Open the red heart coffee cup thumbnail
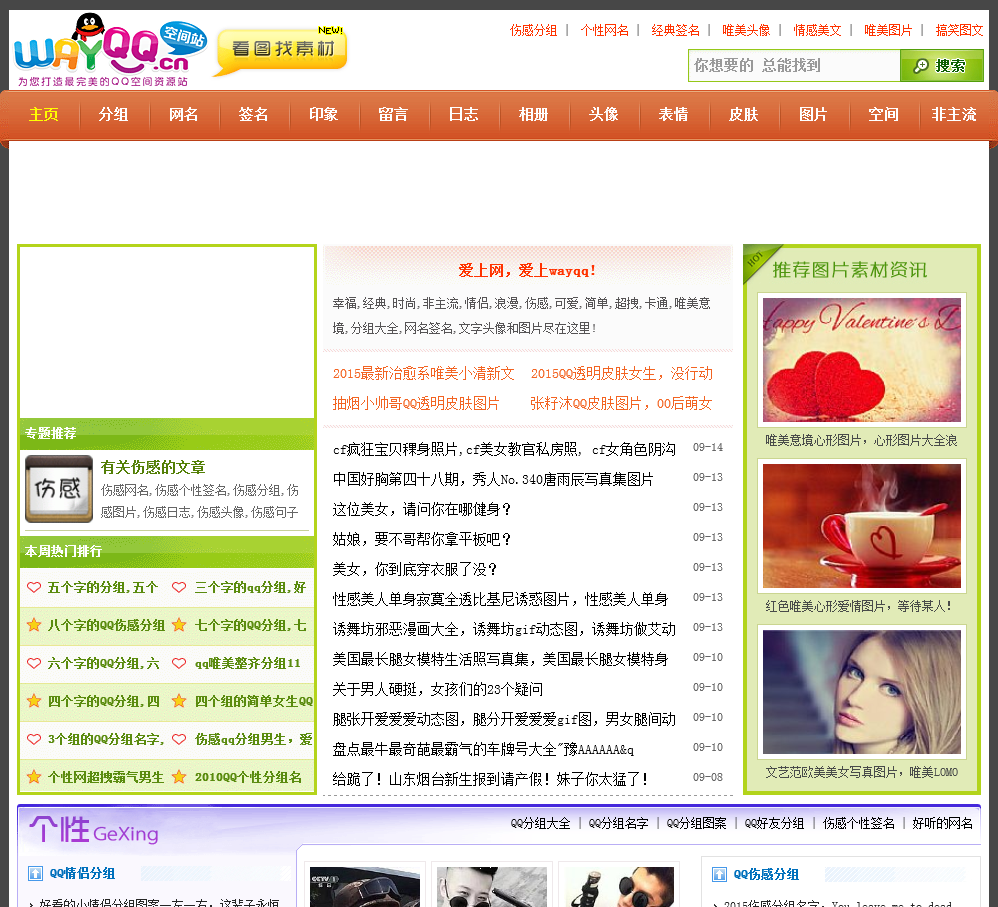998x907 pixels. click(862, 526)
